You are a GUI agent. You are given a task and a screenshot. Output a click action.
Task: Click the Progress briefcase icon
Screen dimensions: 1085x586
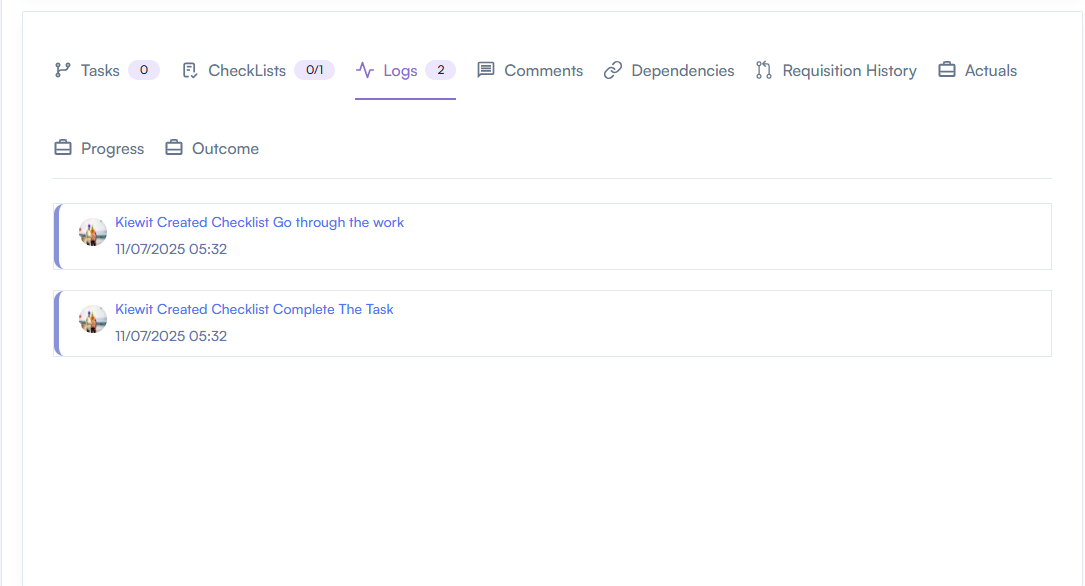(63, 149)
